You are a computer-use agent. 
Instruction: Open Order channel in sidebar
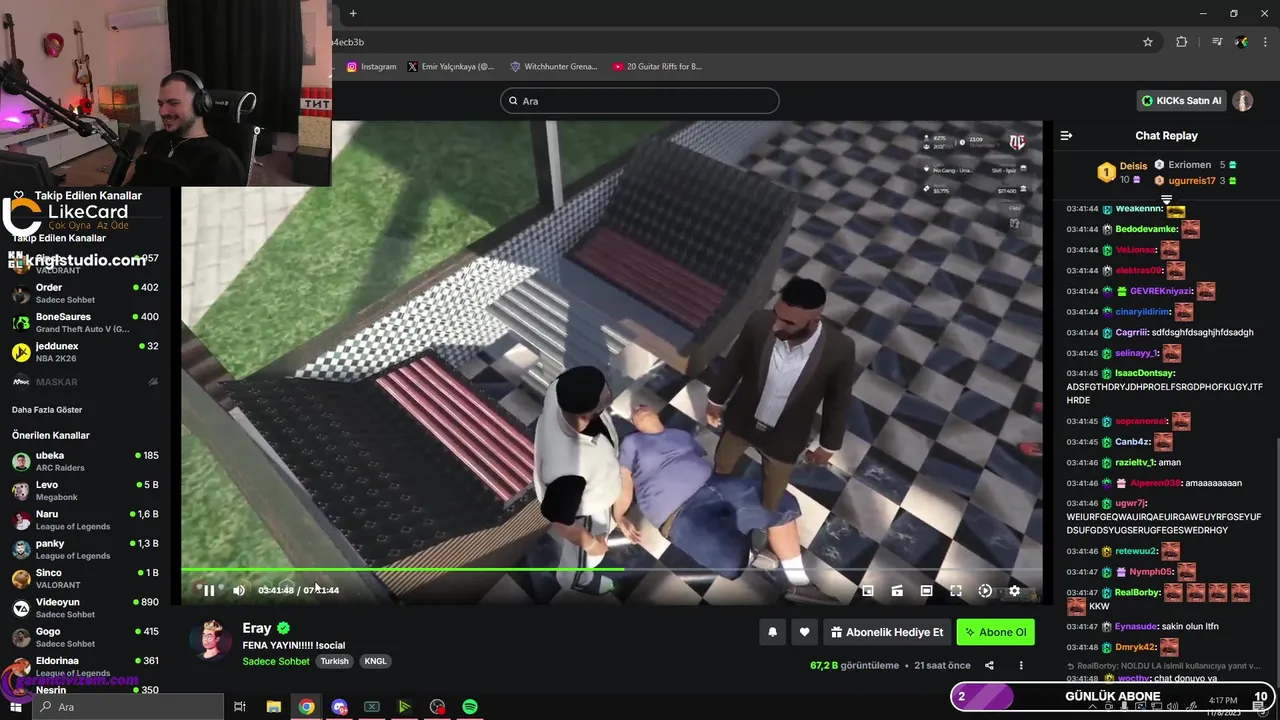click(85, 293)
